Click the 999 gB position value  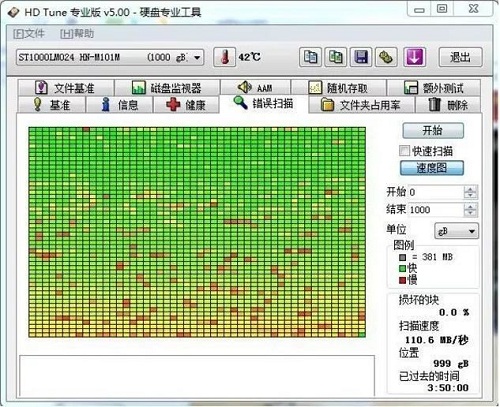451,363
